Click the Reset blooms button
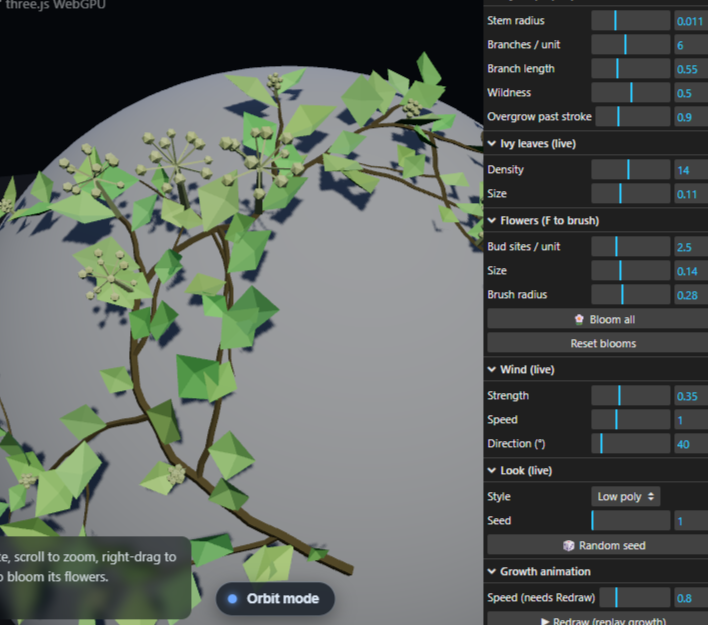 coord(598,343)
